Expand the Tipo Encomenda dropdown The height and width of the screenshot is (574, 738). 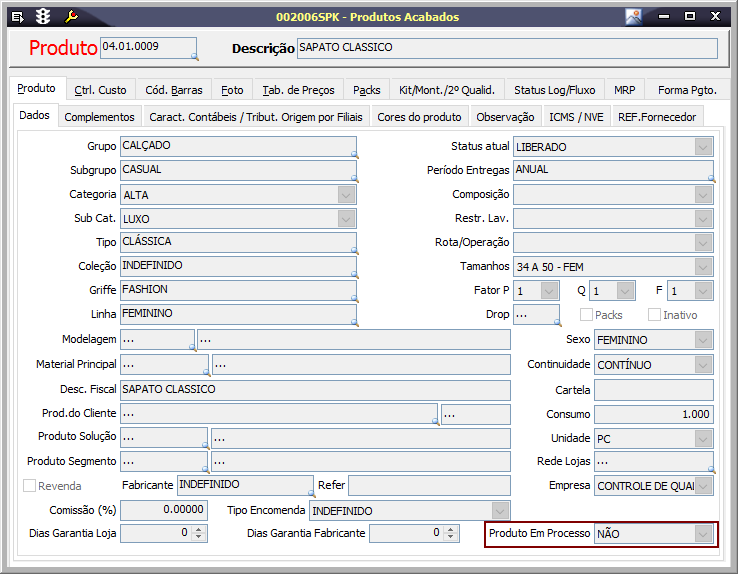pos(500,510)
